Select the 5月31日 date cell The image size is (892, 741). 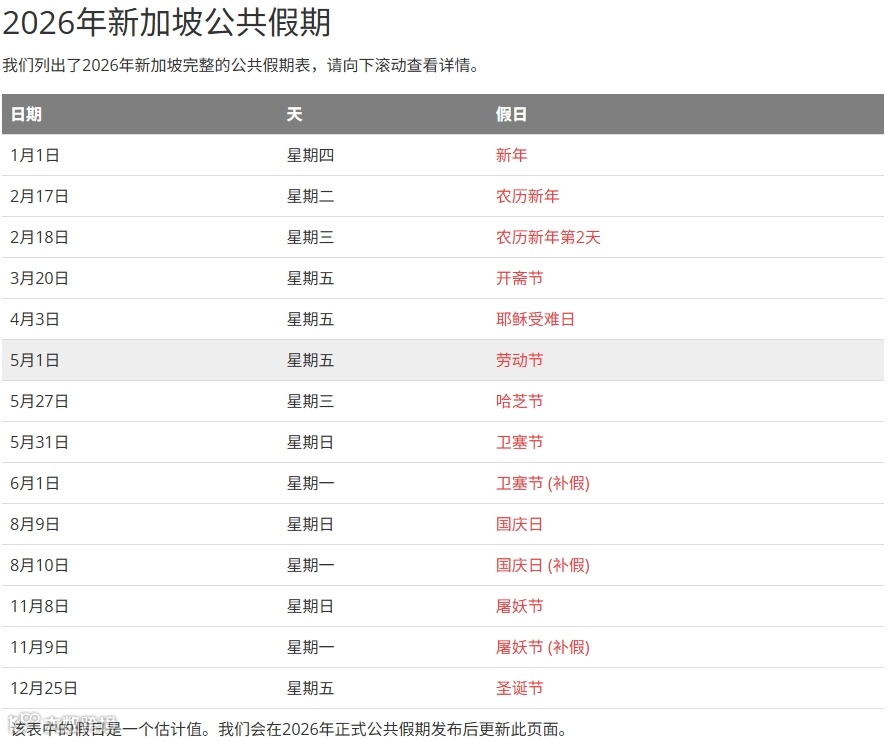click(39, 441)
